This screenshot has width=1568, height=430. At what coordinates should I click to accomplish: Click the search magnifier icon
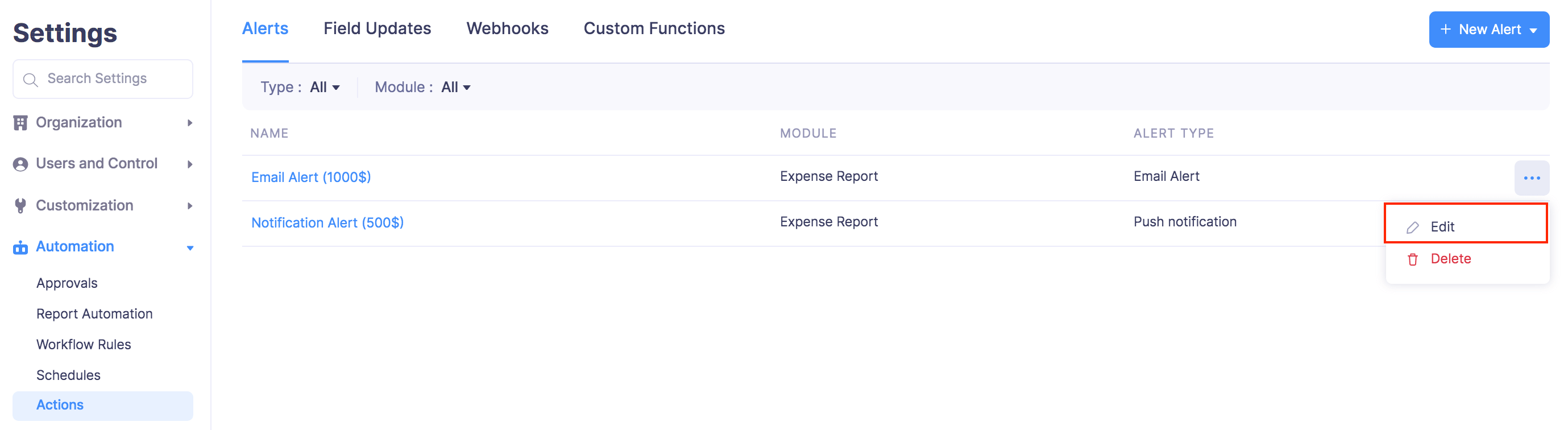tap(30, 79)
